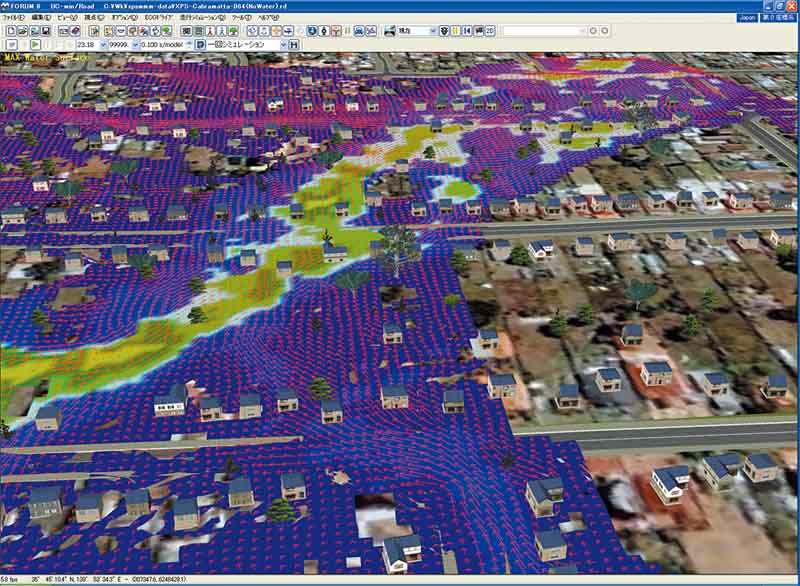This screenshot has width=800, height=586.
Task: Expand the 一回シミュレーション dropdown
Action: tap(282, 45)
